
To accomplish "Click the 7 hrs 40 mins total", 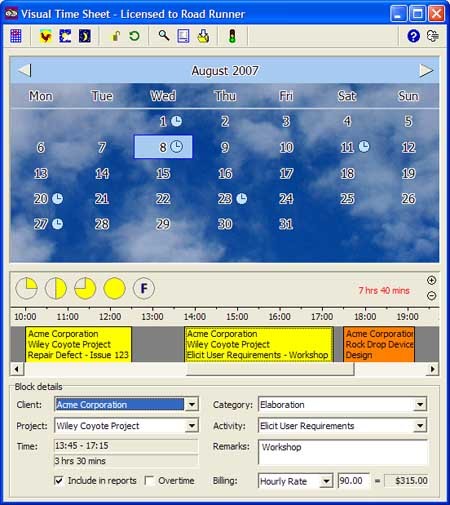I will point(384,290).
